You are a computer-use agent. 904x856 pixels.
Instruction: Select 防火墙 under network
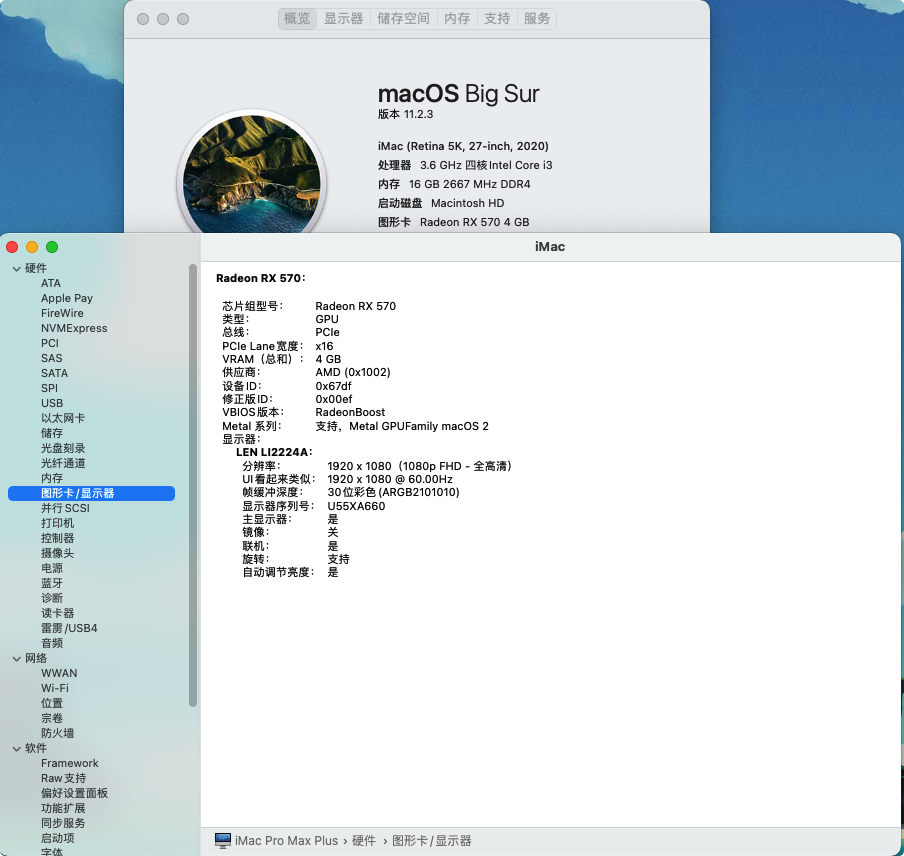tap(58, 733)
